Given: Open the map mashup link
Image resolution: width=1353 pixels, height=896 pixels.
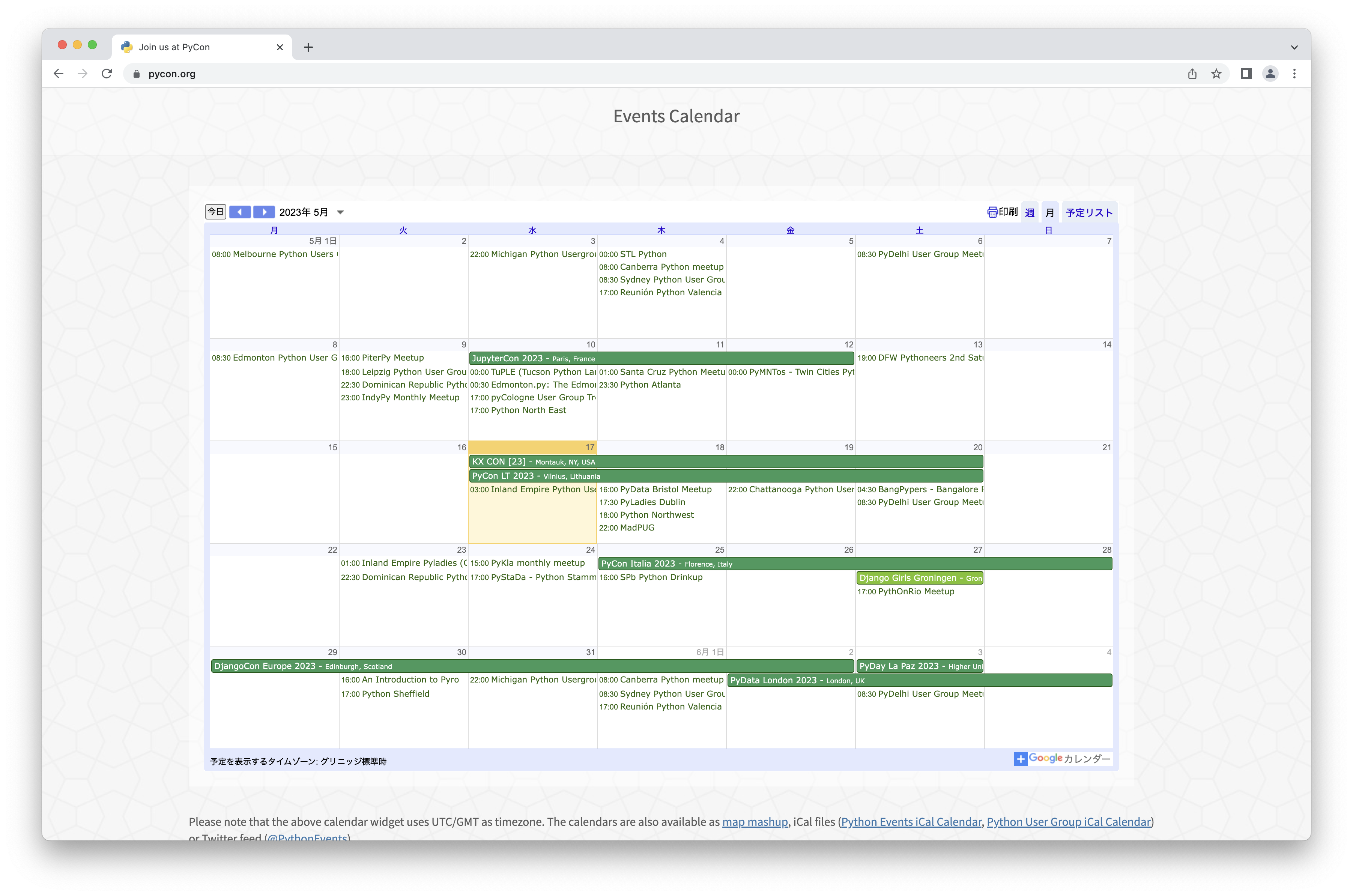Looking at the screenshot, I should (x=755, y=822).
